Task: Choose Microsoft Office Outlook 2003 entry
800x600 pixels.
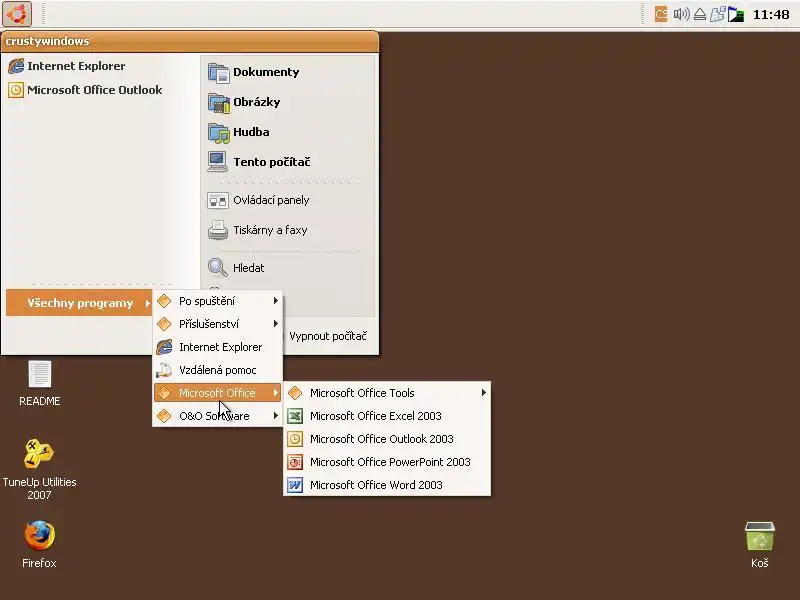Action: (x=387, y=439)
